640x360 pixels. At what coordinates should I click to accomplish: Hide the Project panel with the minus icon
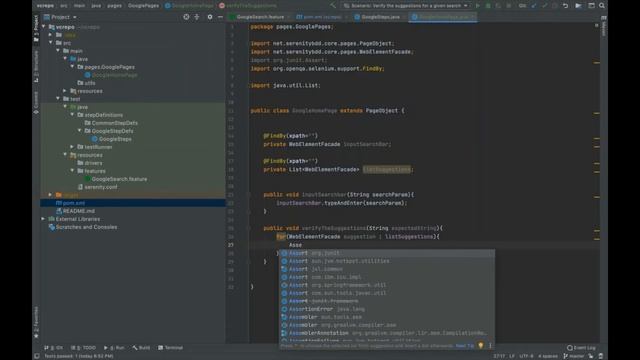(220, 17)
